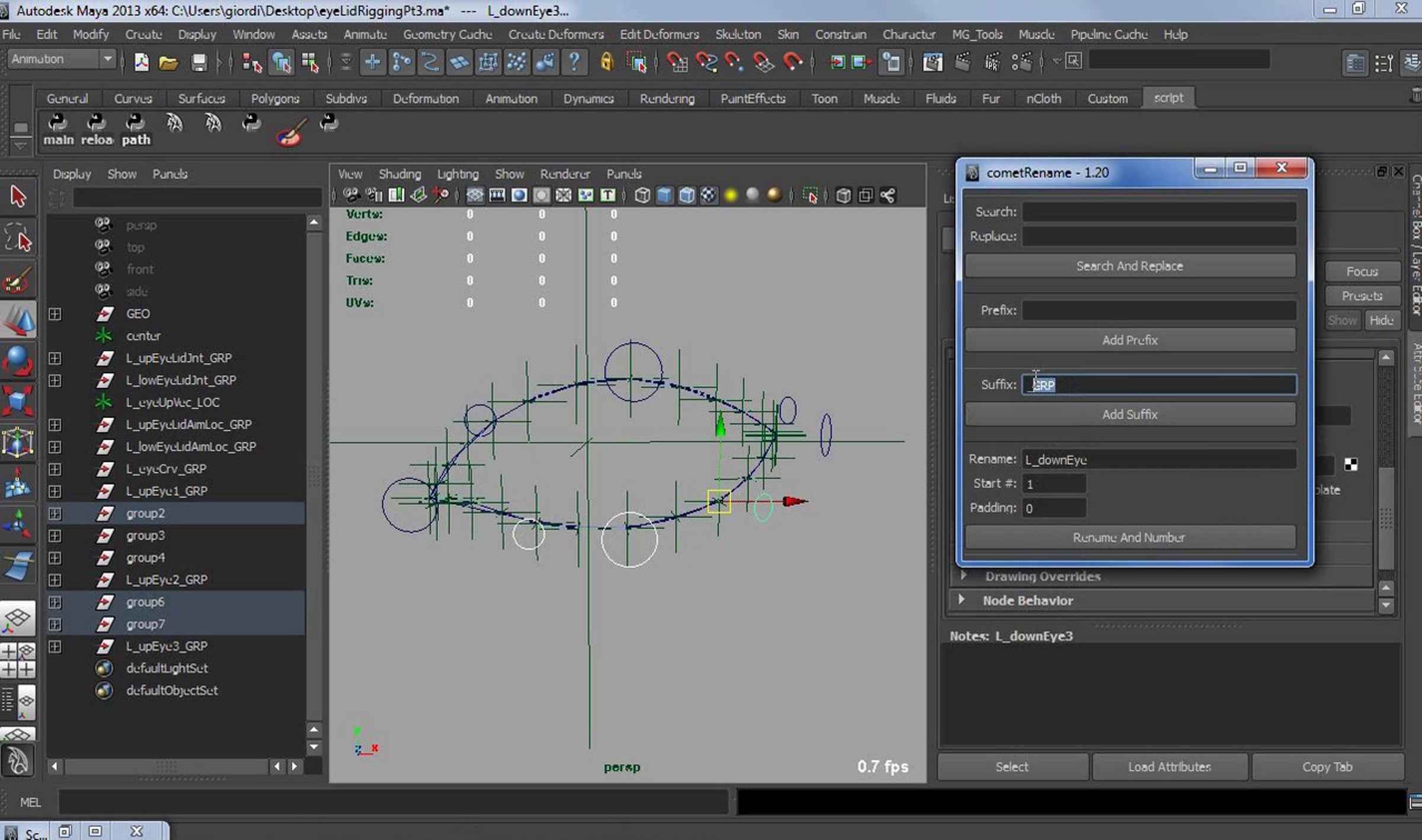This screenshot has height=840, width=1422.
Task: Start IPR render from the status line
Action: click(x=992, y=62)
